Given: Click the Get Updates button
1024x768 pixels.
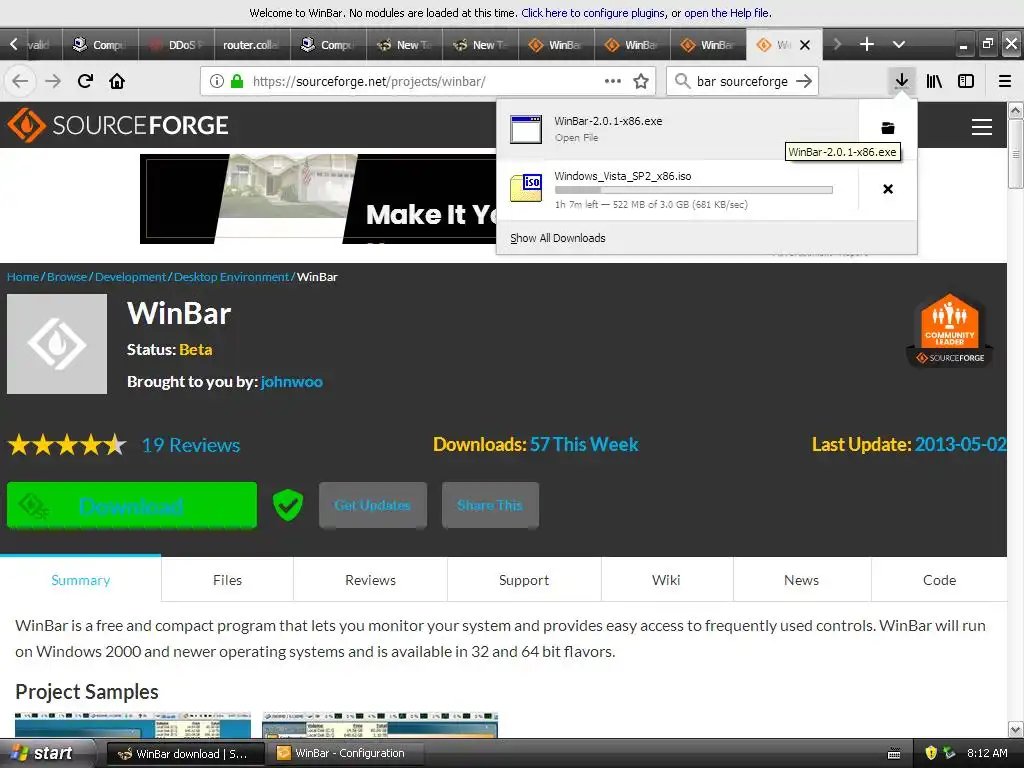Looking at the screenshot, I should click(373, 505).
